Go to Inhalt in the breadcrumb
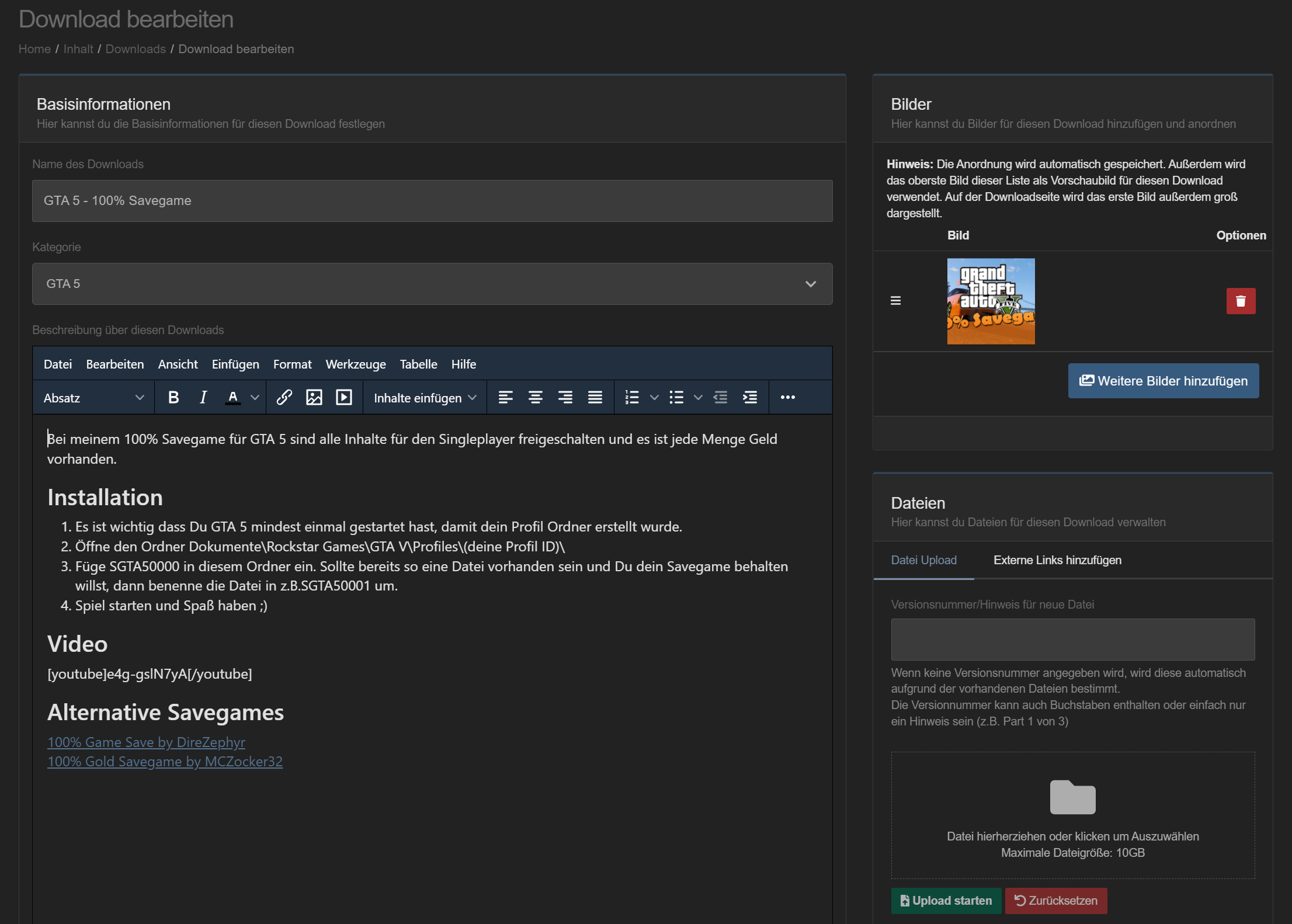 pos(78,49)
